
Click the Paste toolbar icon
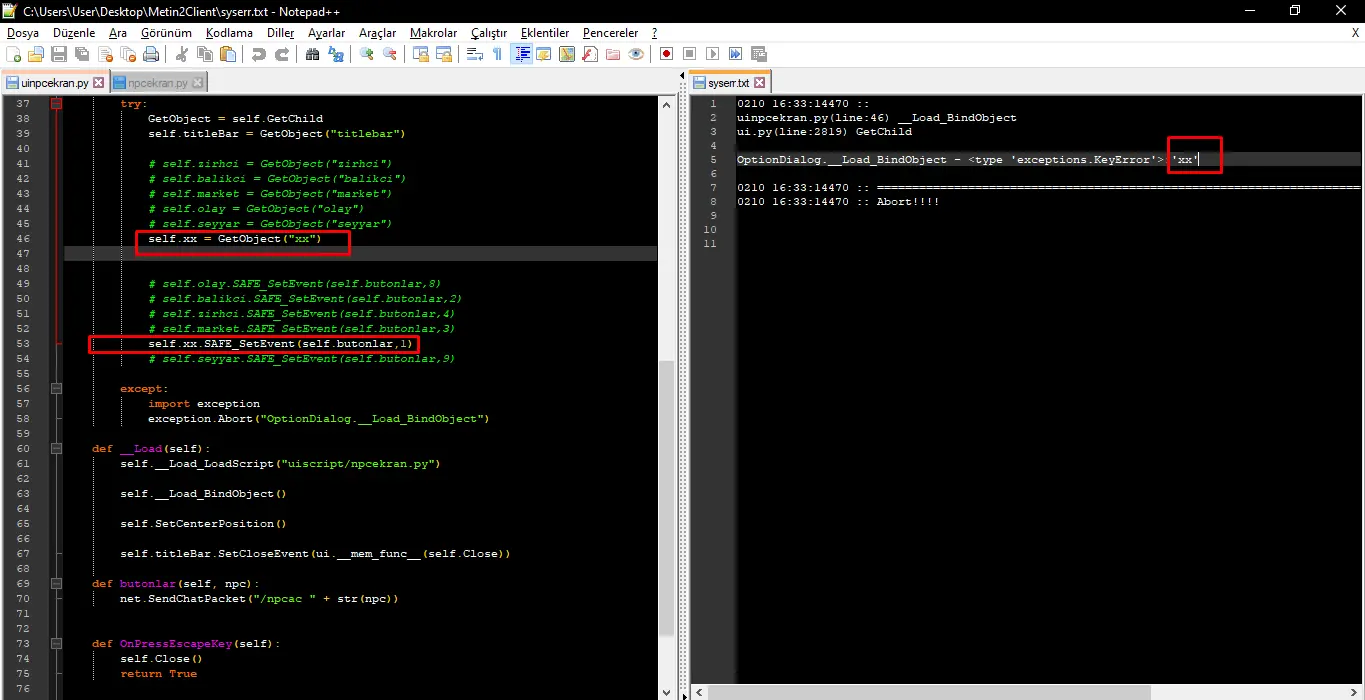click(x=228, y=54)
